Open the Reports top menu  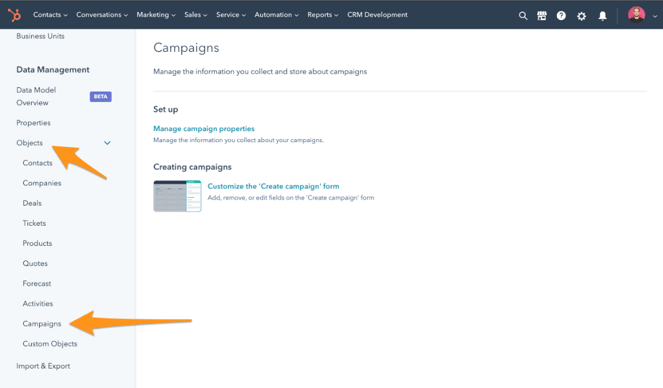(x=323, y=15)
